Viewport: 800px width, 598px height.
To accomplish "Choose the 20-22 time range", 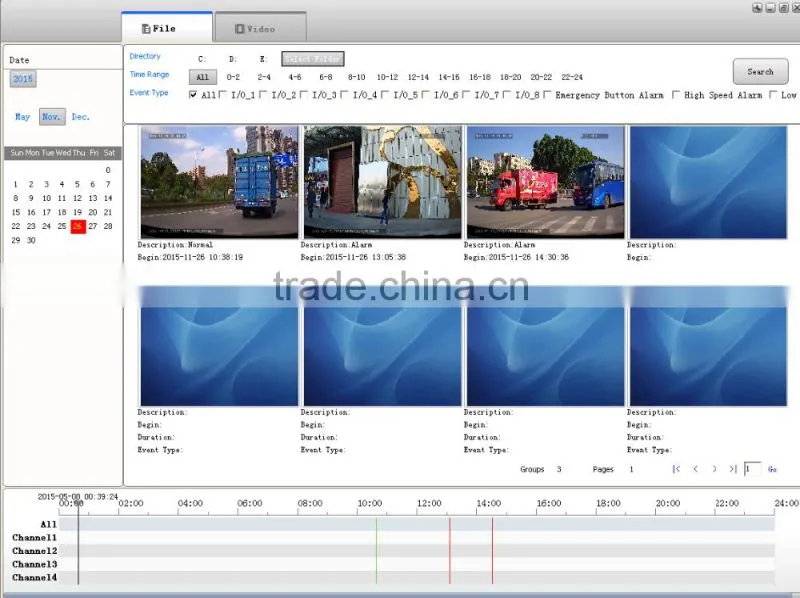I will (x=541, y=77).
